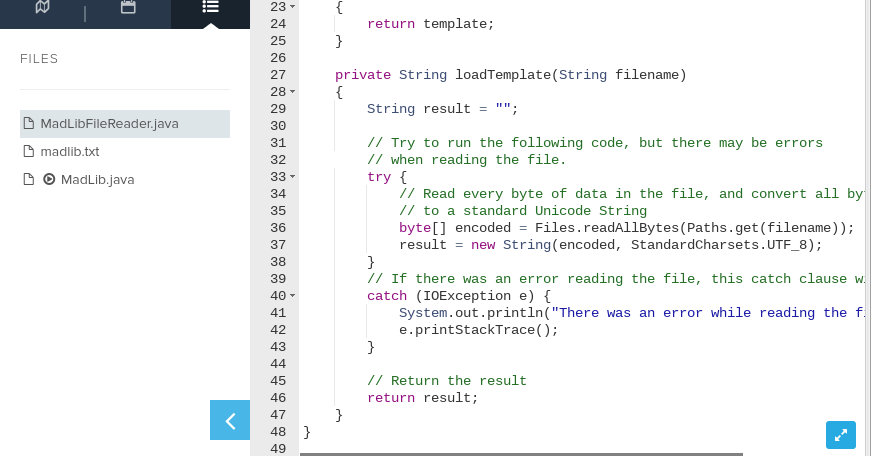Image resolution: width=876 pixels, height=456 pixels.
Task: Click the FILES heading
Action: click(39, 59)
